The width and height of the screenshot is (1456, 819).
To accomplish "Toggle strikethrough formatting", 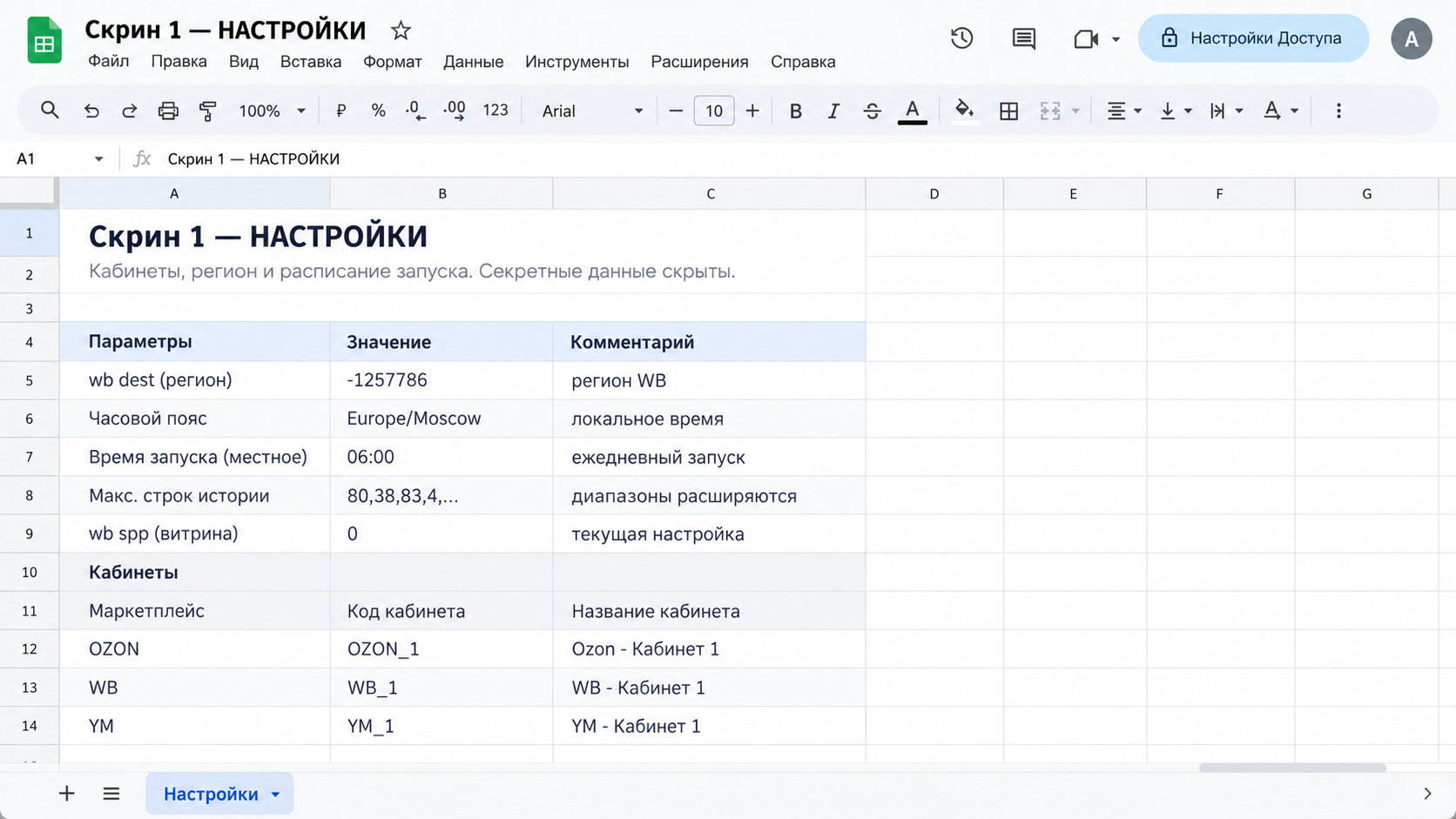I will (872, 111).
